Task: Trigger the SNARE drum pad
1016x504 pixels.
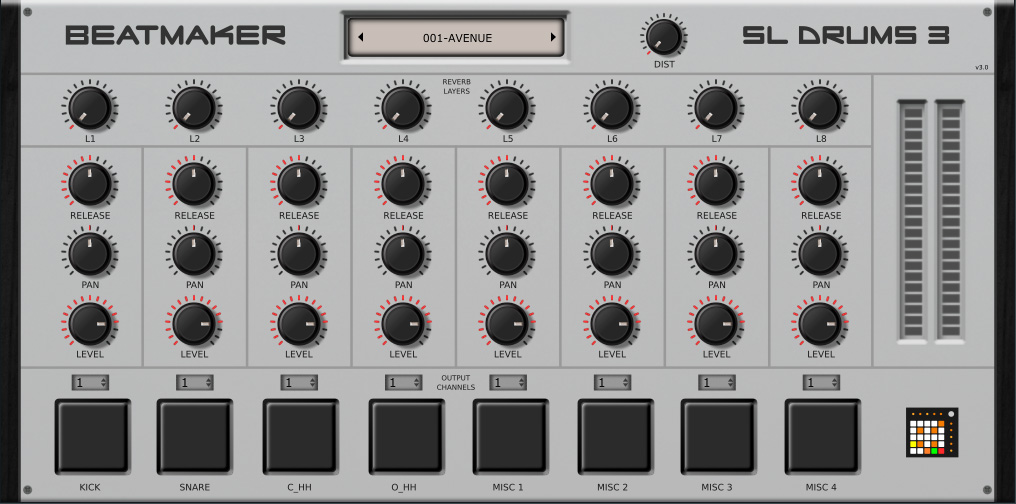Action: click(x=194, y=436)
